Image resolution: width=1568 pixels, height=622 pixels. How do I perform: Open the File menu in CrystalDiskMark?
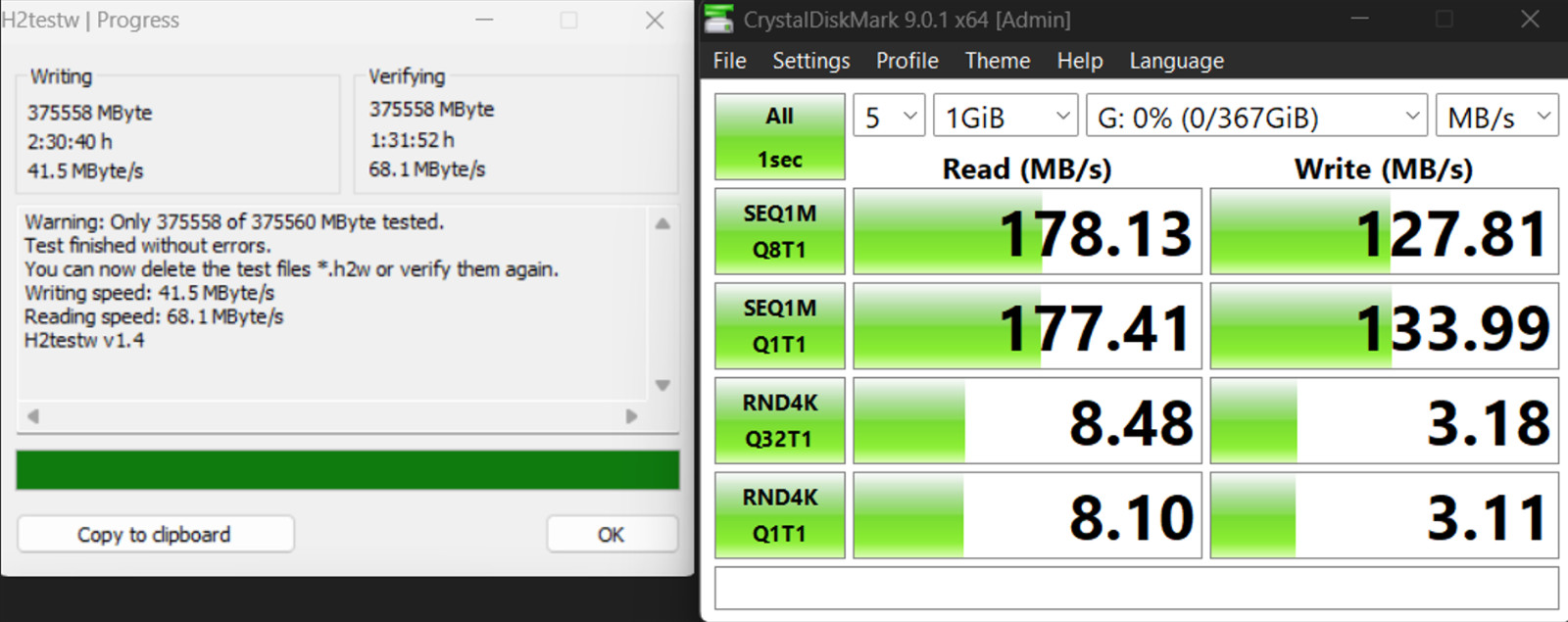coord(729,61)
